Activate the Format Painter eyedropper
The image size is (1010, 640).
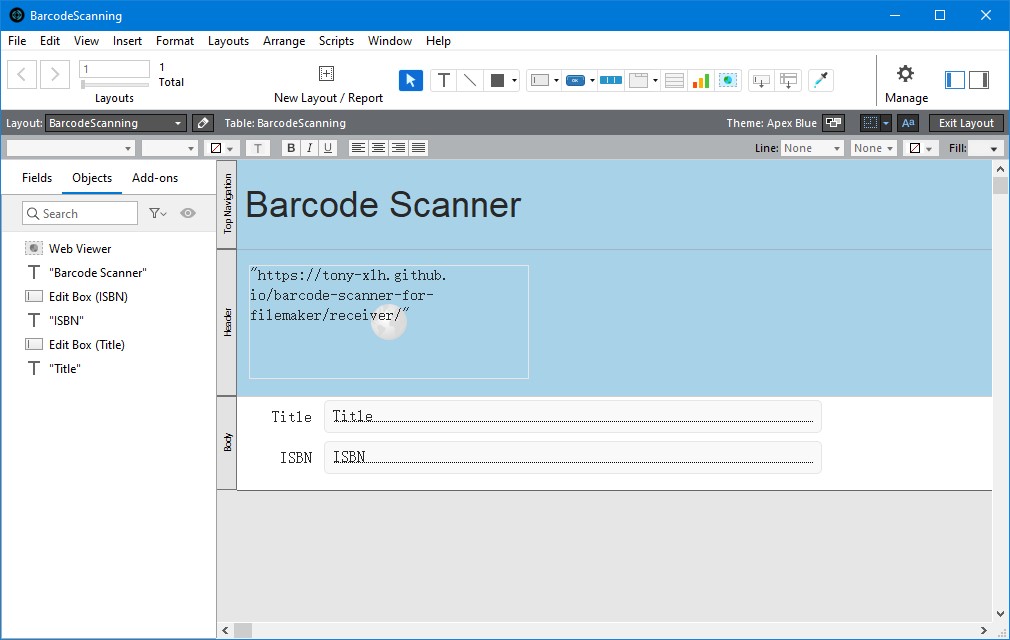[820, 81]
